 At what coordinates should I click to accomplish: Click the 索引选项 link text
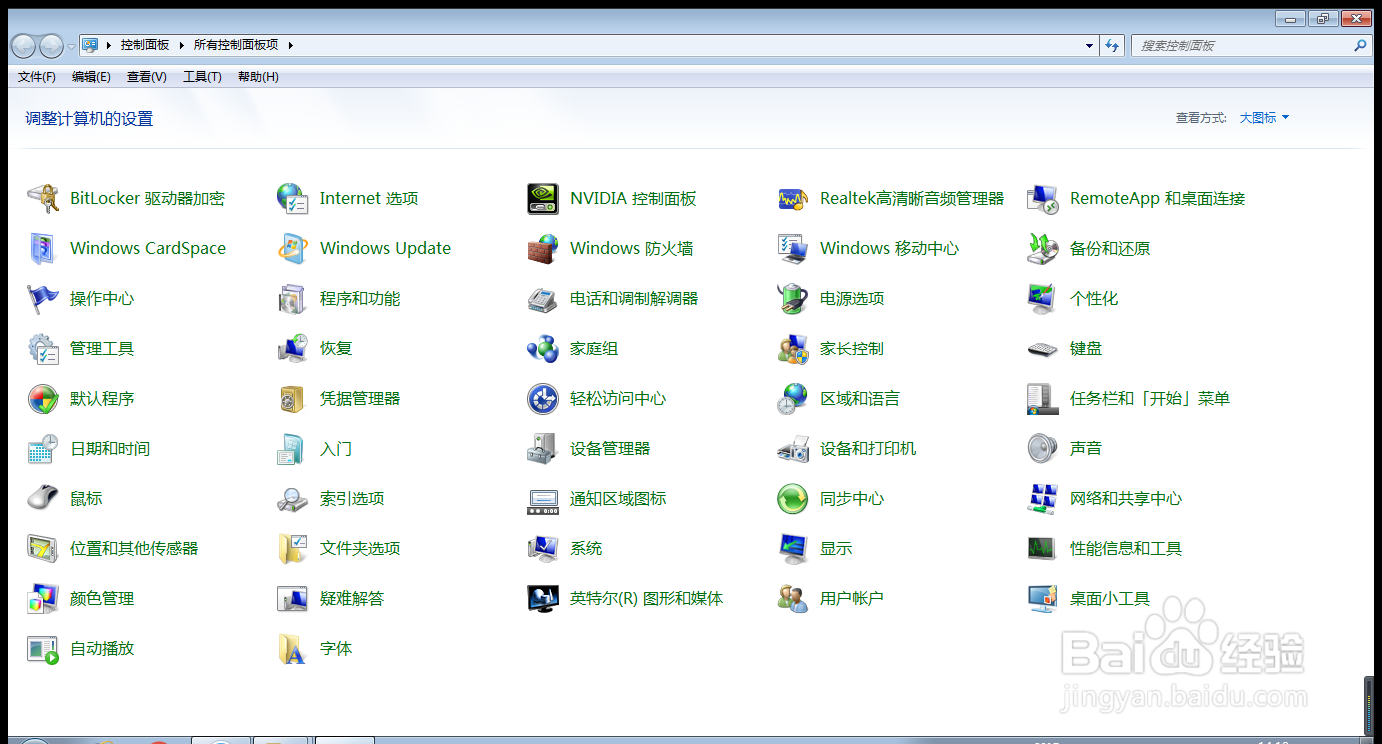click(352, 498)
